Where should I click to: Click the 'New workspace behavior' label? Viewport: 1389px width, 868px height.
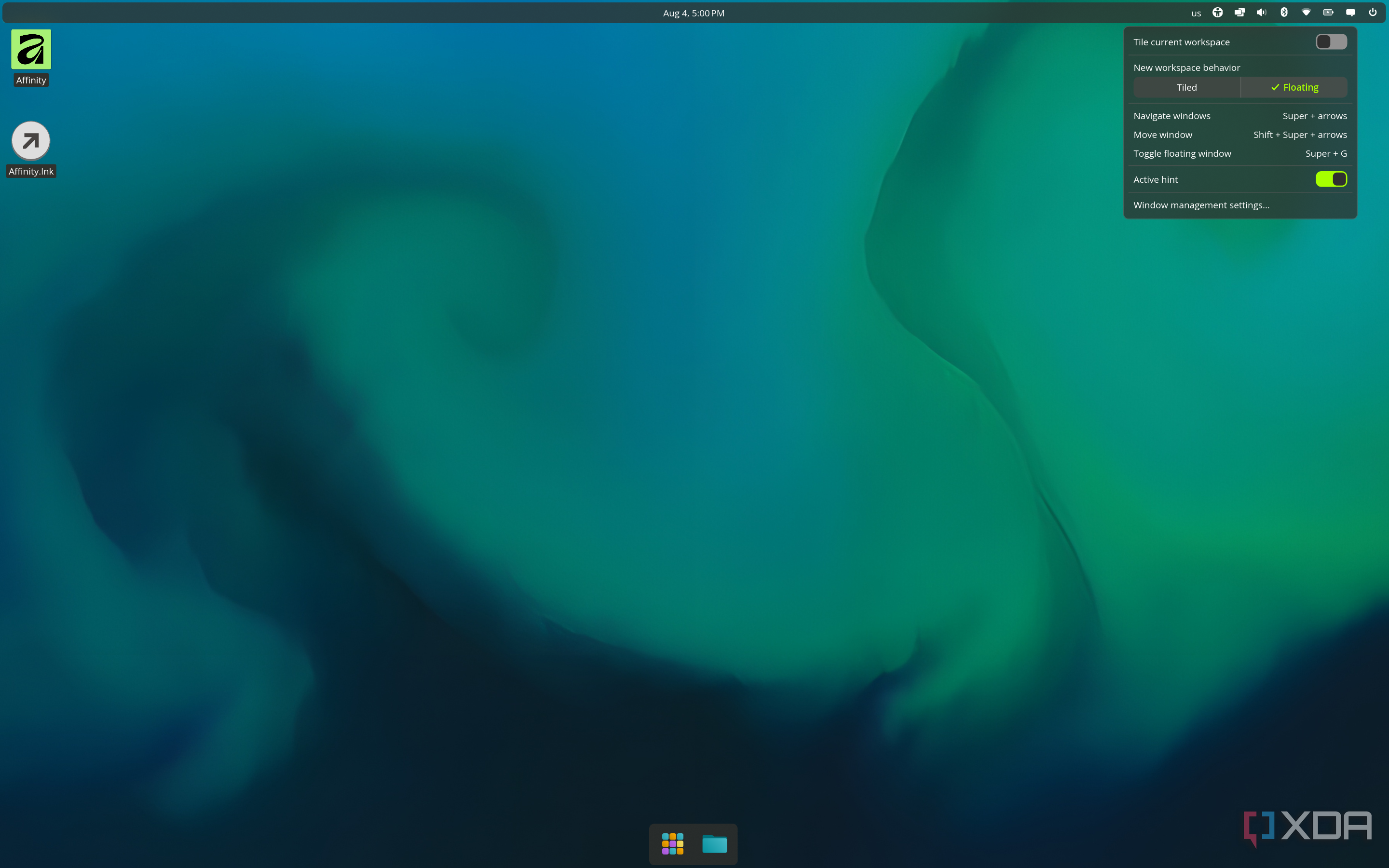[x=1186, y=68]
